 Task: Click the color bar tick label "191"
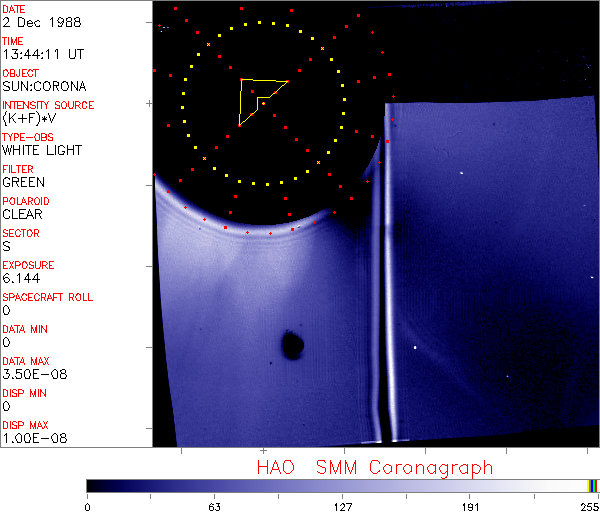click(470, 507)
